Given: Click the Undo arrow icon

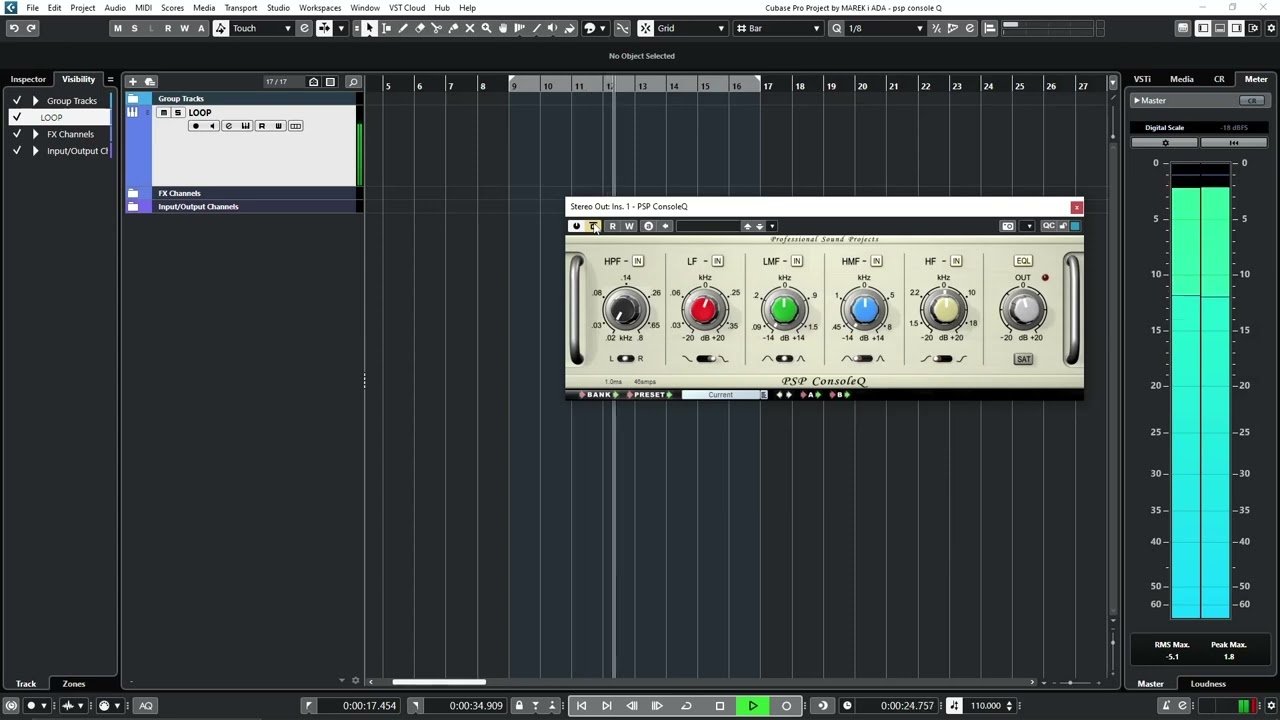Looking at the screenshot, I should (x=14, y=28).
